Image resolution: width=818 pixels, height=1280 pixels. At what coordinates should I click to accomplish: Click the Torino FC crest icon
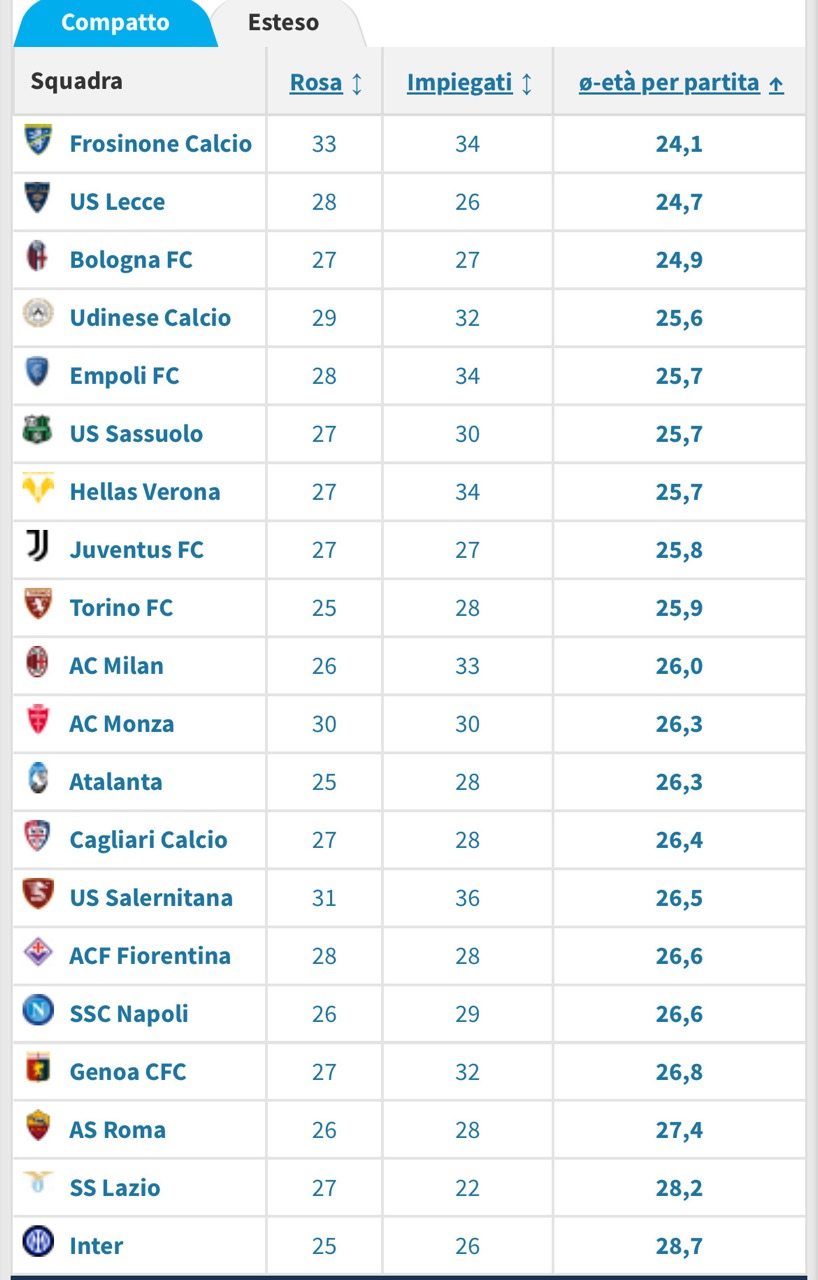(38, 605)
